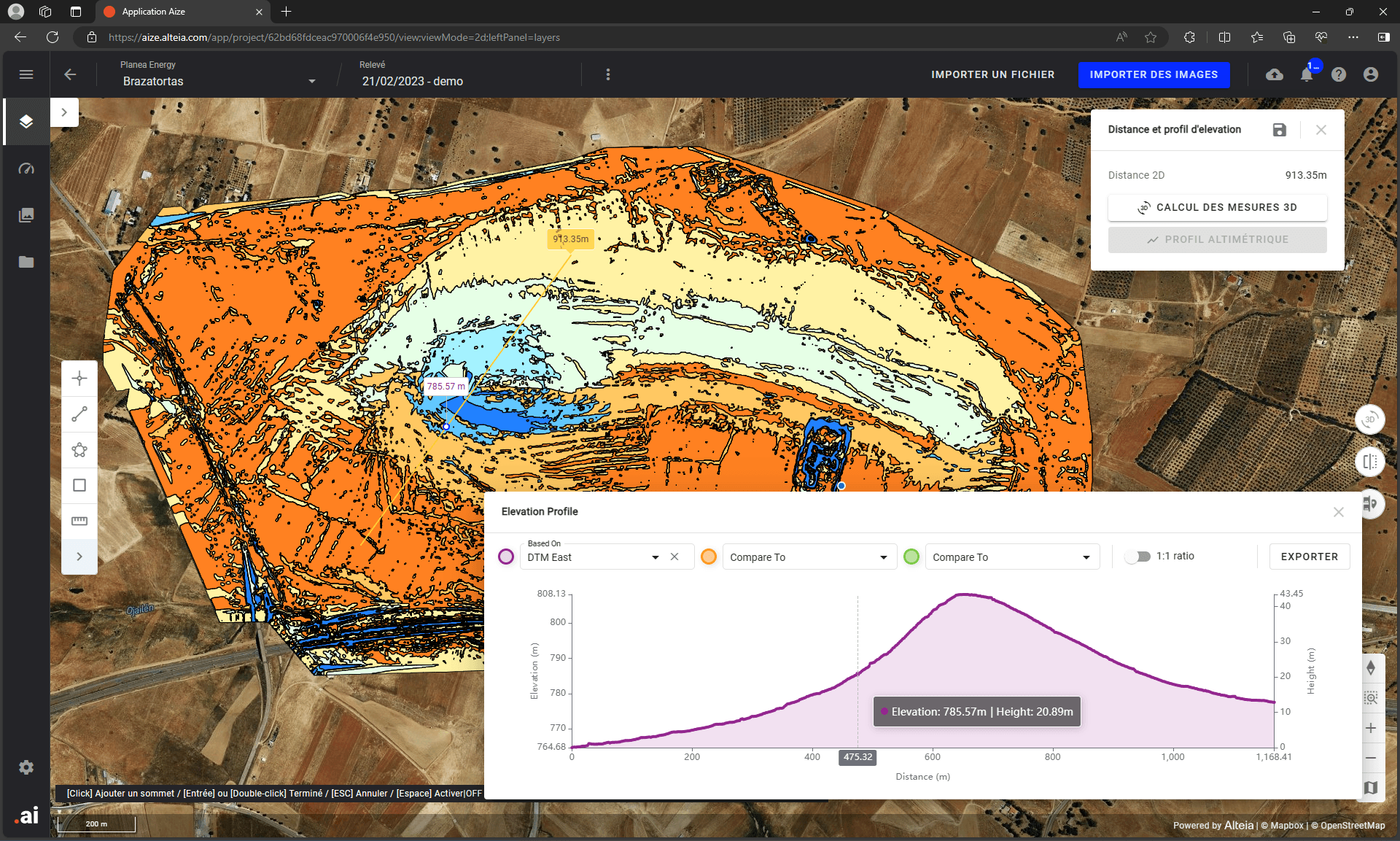Select the ruler measurement tool

79,521
